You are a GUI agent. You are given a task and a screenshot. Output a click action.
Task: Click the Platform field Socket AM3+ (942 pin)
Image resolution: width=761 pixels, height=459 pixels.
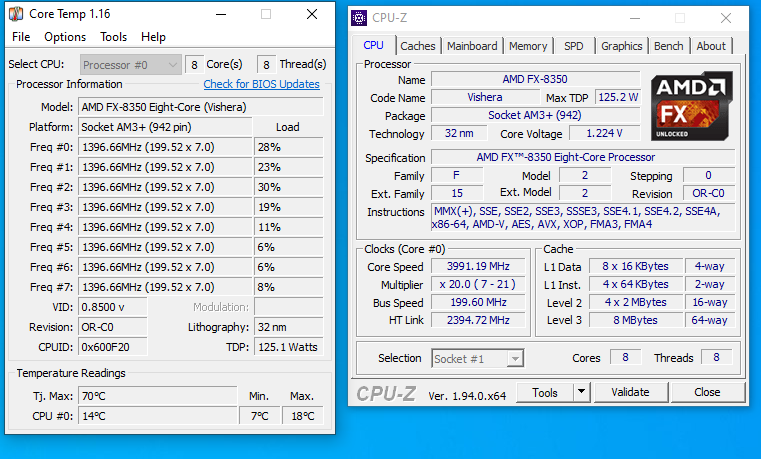point(165,127)
